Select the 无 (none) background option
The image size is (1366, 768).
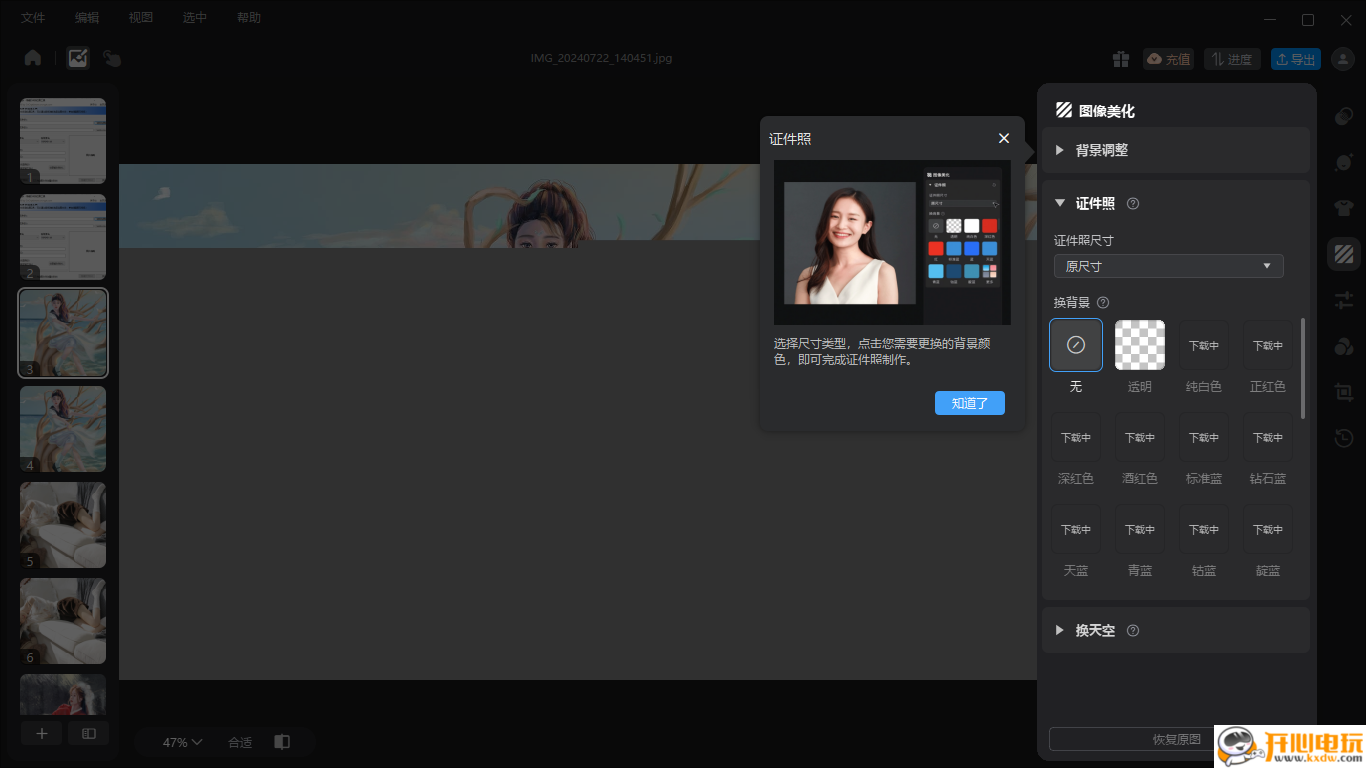pos(1076,345)
